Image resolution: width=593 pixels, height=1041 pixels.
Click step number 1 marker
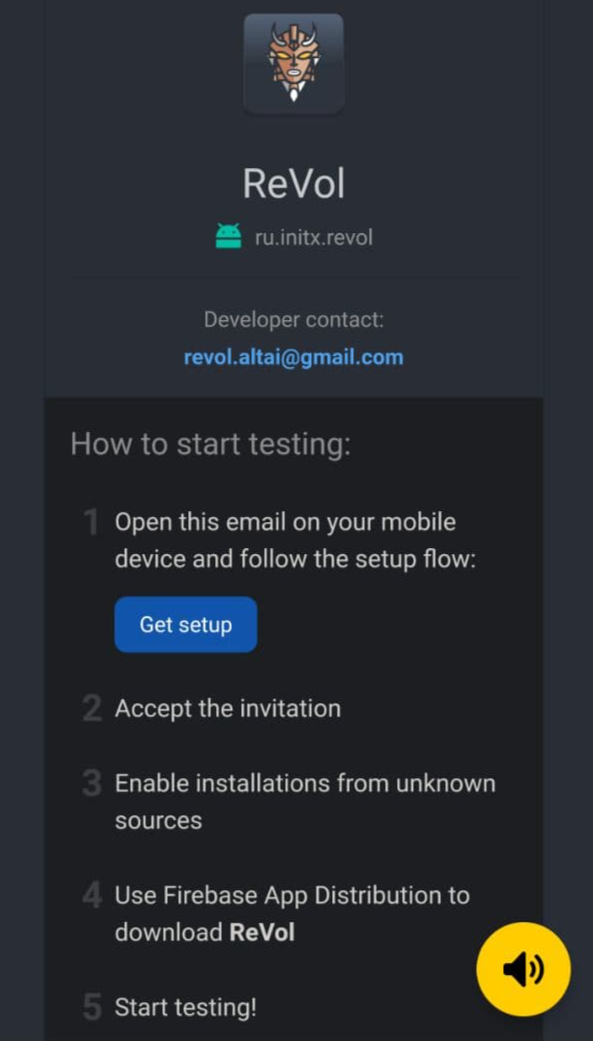click(92, 522)
